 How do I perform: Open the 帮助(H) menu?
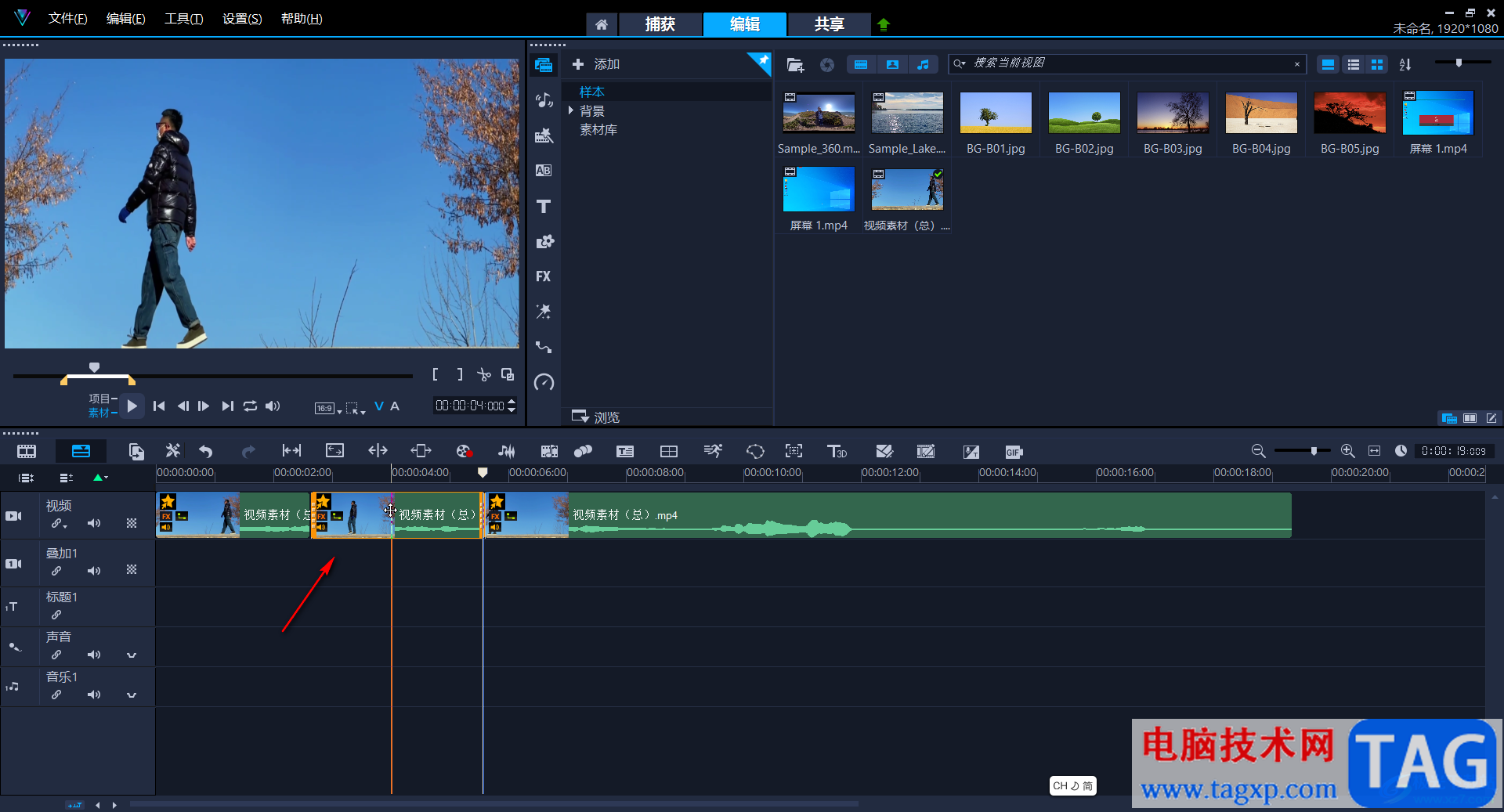point(302,18)
